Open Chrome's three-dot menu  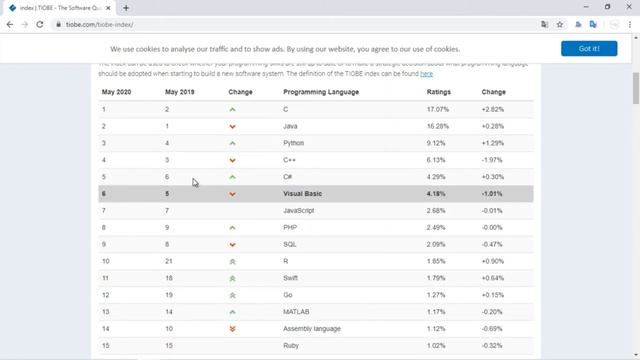pyautogui.click(x=630, y=24)
